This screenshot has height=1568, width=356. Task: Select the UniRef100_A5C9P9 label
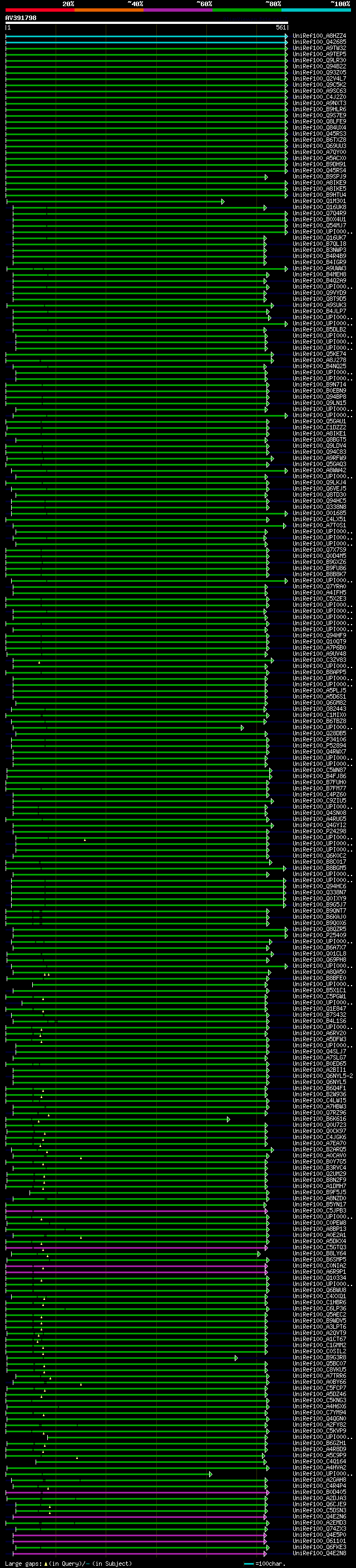[x=319, y=1456]
